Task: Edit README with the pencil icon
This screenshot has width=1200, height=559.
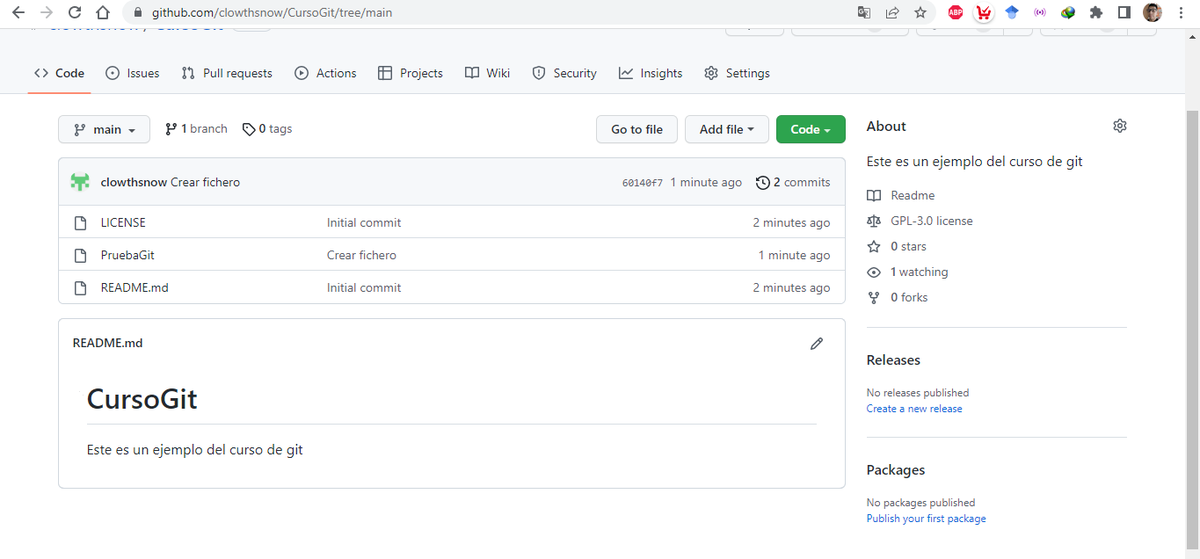Action: point(816,343)
